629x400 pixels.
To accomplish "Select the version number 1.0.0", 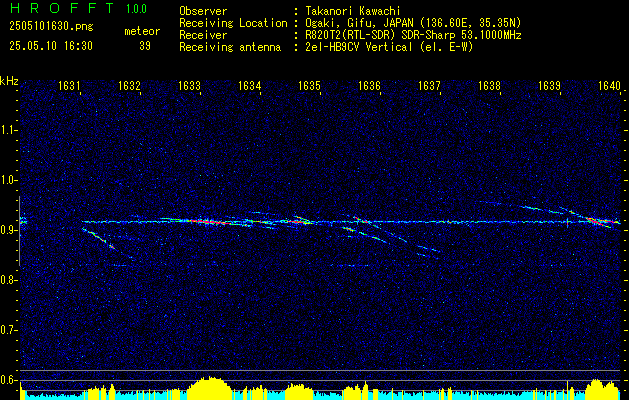I will [136, 8].
